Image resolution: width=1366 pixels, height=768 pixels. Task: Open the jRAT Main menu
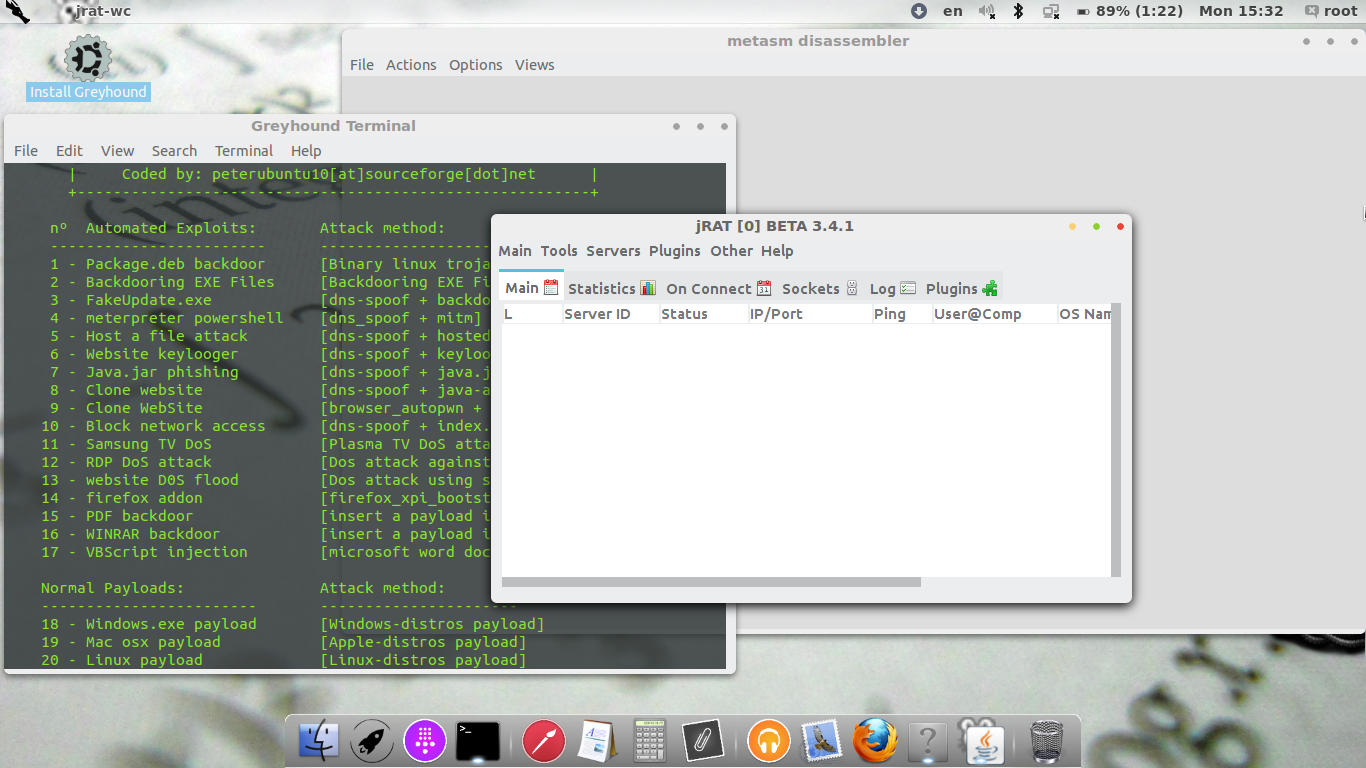pos(515,251)
